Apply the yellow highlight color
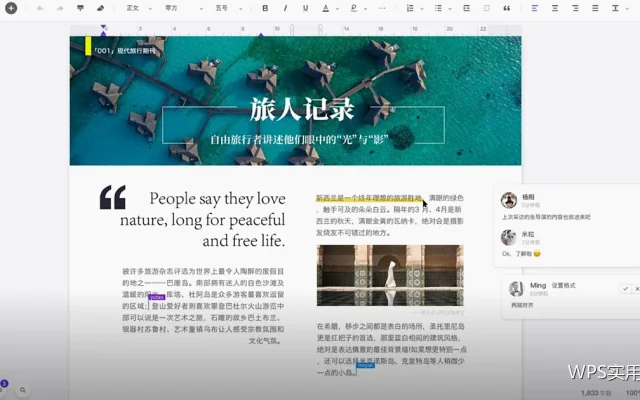The width and height of the screenshot is (640, 400). coord(354,8)
